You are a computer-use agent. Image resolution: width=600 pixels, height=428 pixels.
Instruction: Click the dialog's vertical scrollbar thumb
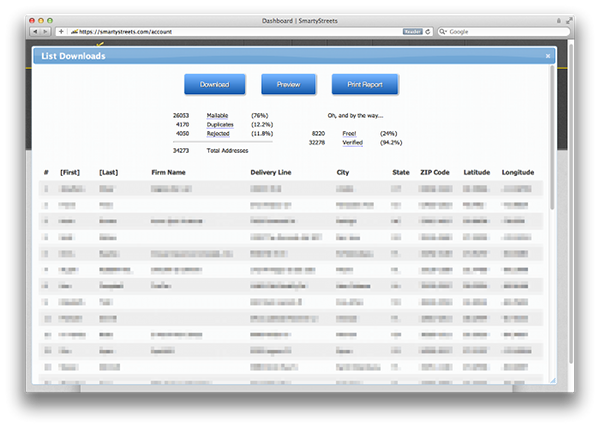tap(552, 137)
